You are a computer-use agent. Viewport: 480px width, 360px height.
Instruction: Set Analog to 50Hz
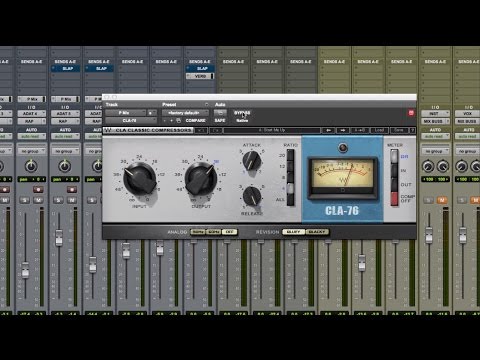tap(198, 232)
